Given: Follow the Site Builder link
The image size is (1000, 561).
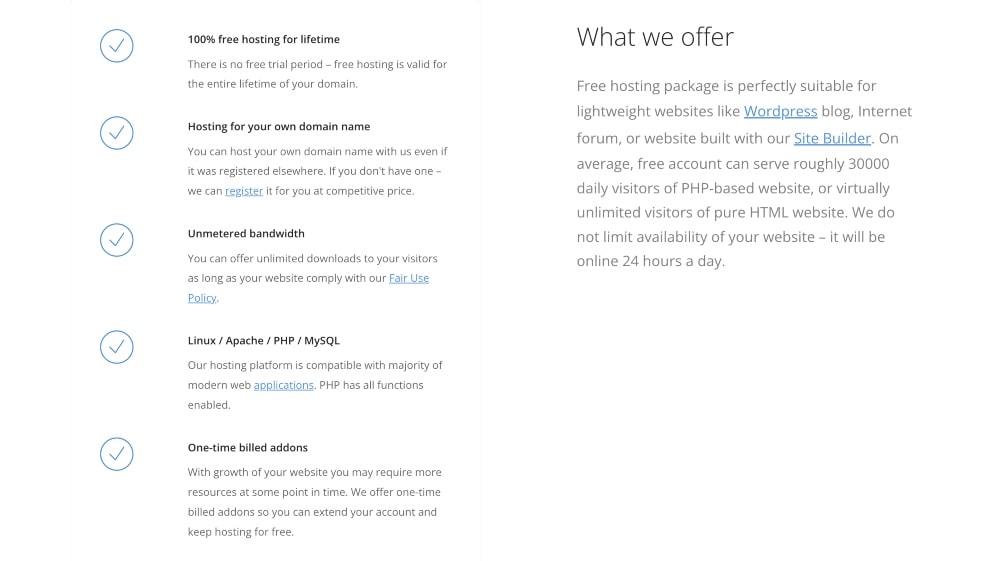Looking at the screenshot, I should click(832, 138).
